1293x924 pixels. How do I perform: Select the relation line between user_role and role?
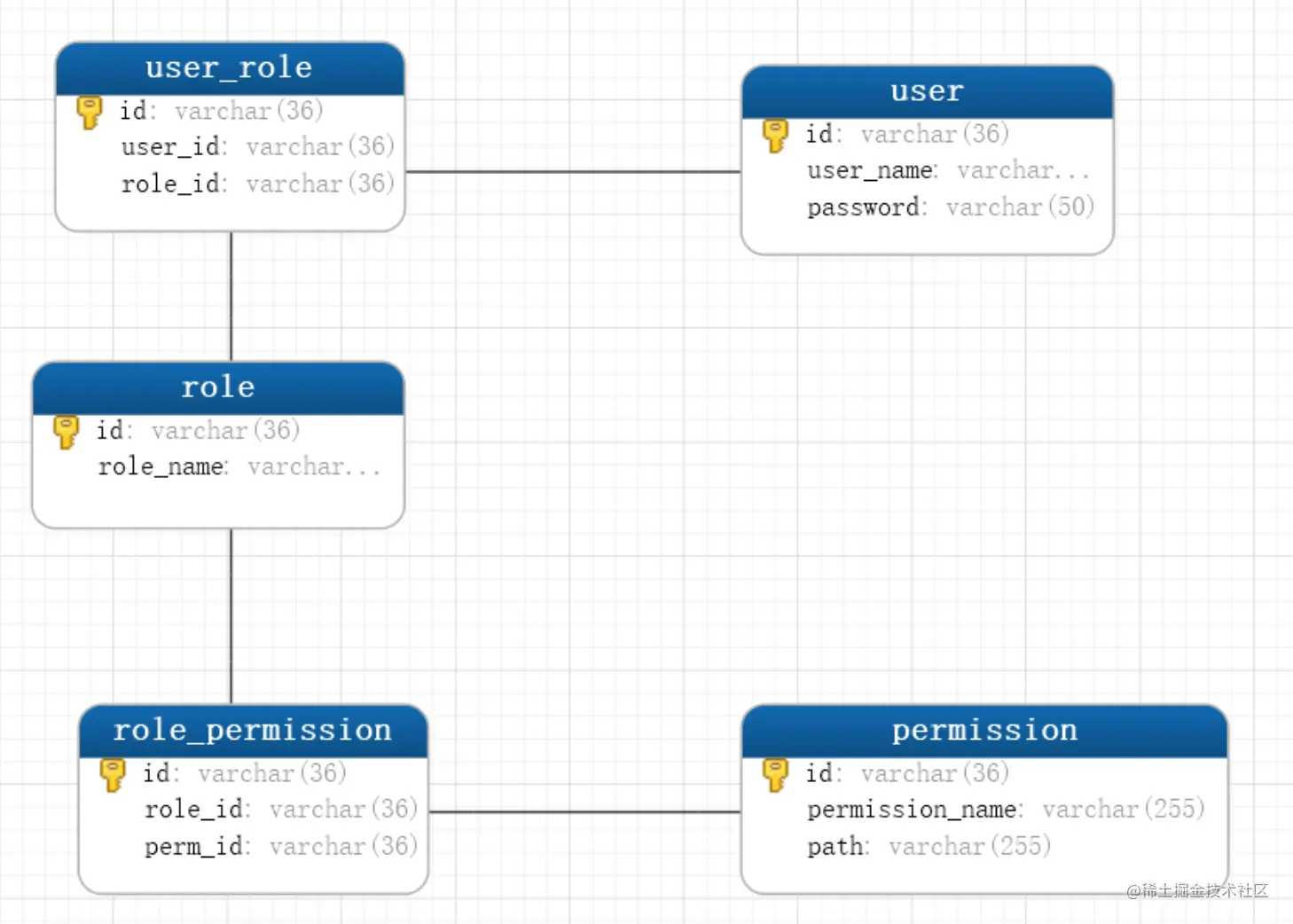[231, 297]
